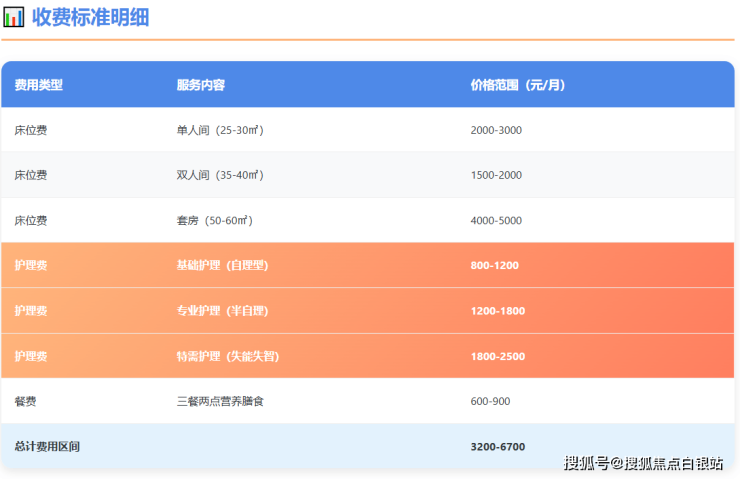Screen dimensions: 740x479
Task: Select the 1500-2000 price cell
Action: pos(495,175)
